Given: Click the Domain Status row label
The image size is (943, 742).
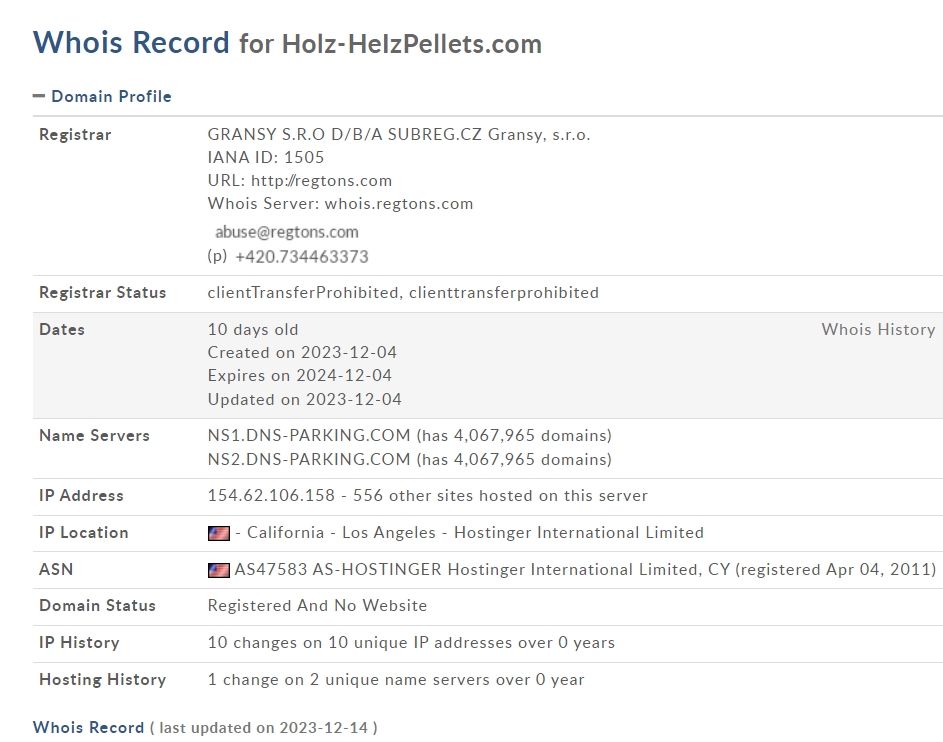Looking at the screenshot, I should click(97, 606).
